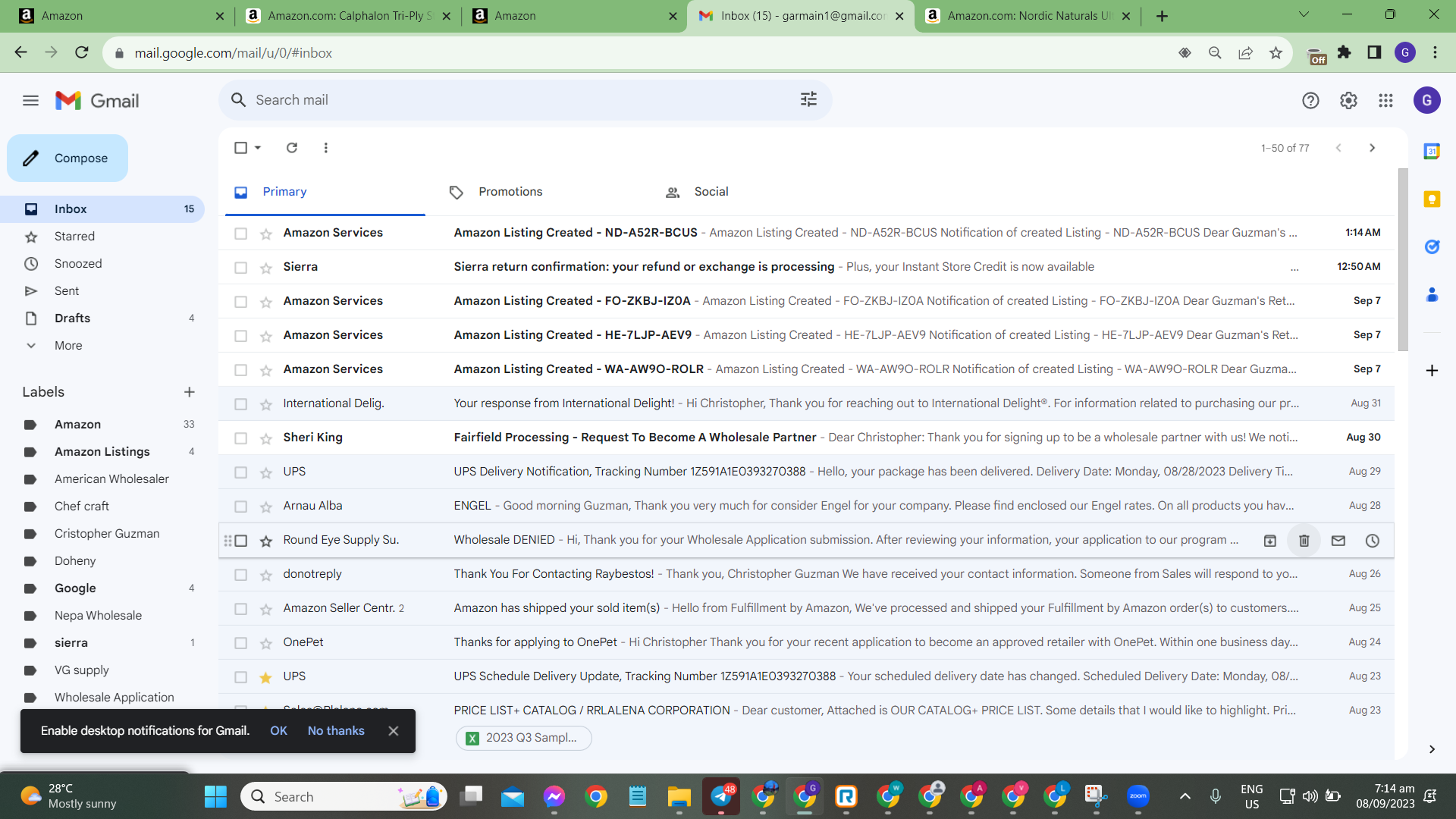Screen dimensions: 1456x819
Task: Star the International Delig. email
Action: coord(266,404)
